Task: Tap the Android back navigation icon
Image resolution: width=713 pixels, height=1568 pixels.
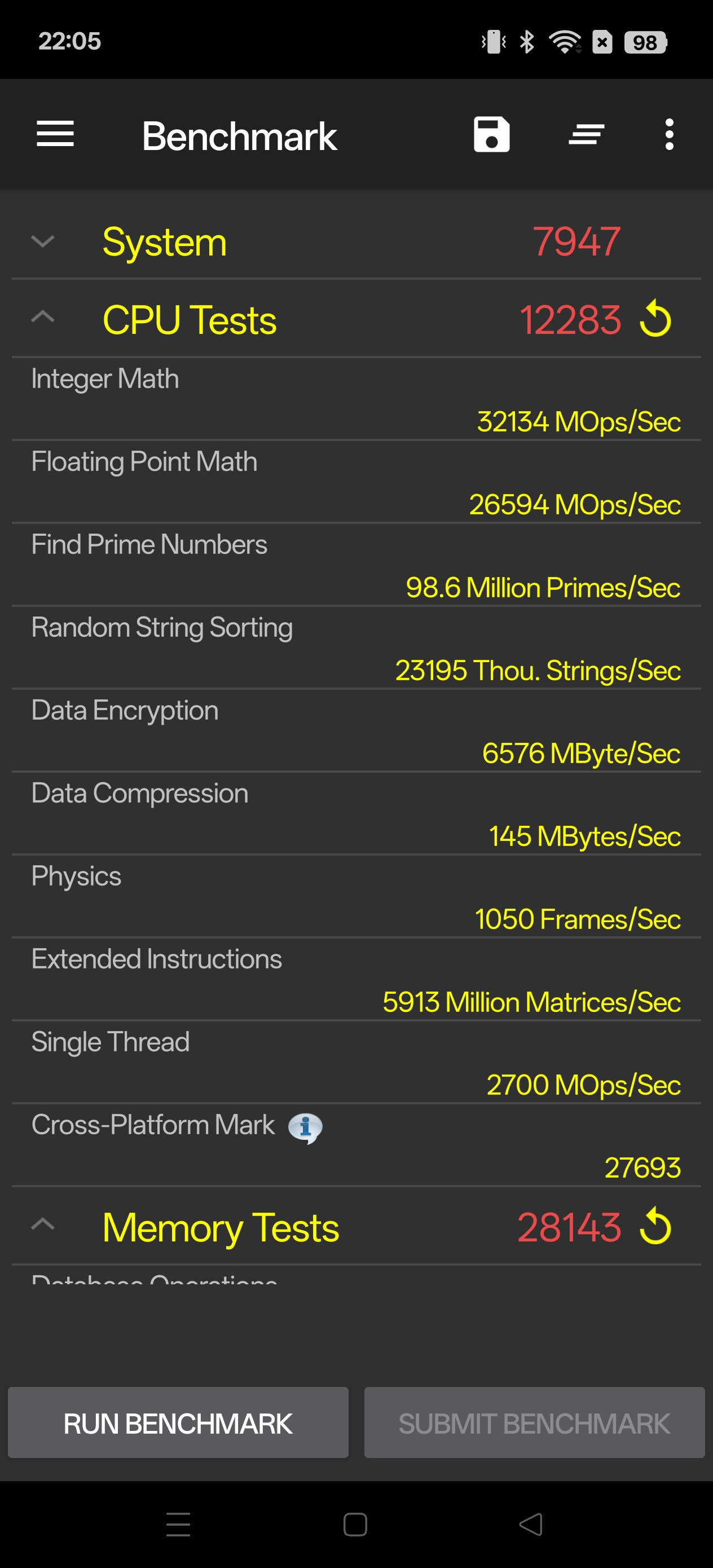Action: click(x=530, y=1524)
